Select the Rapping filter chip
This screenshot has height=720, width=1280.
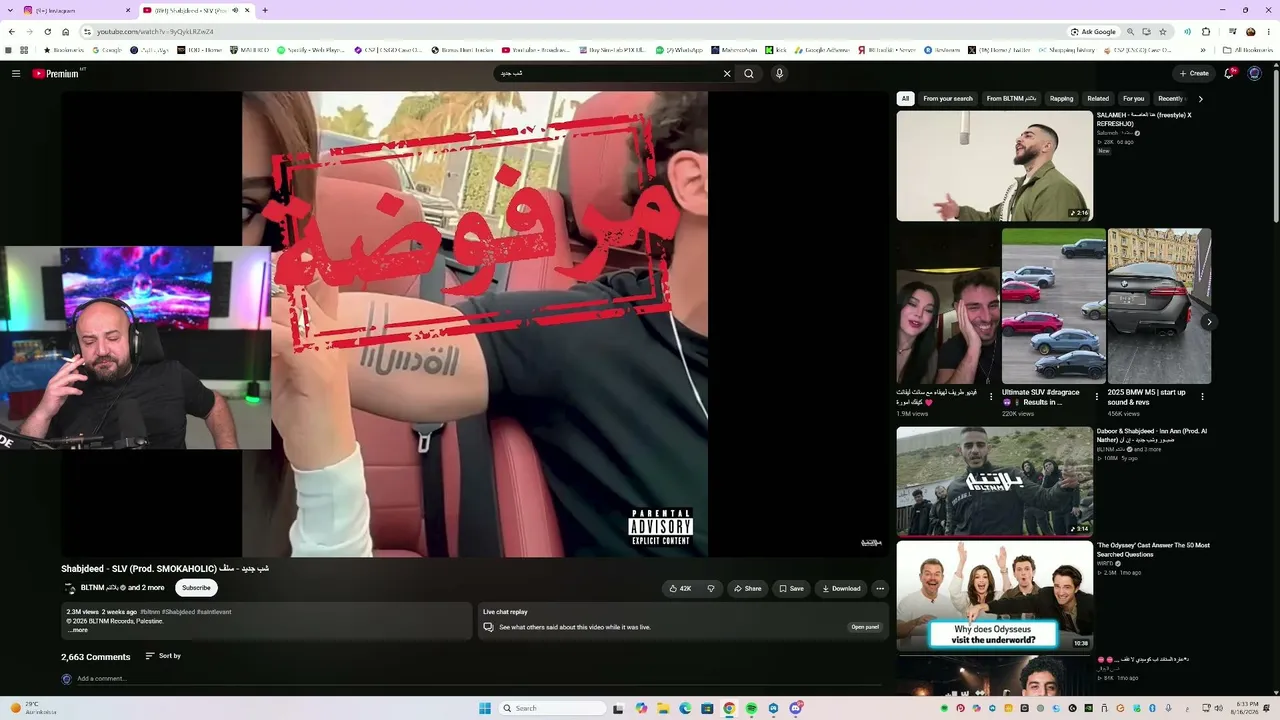[1062, 99]
